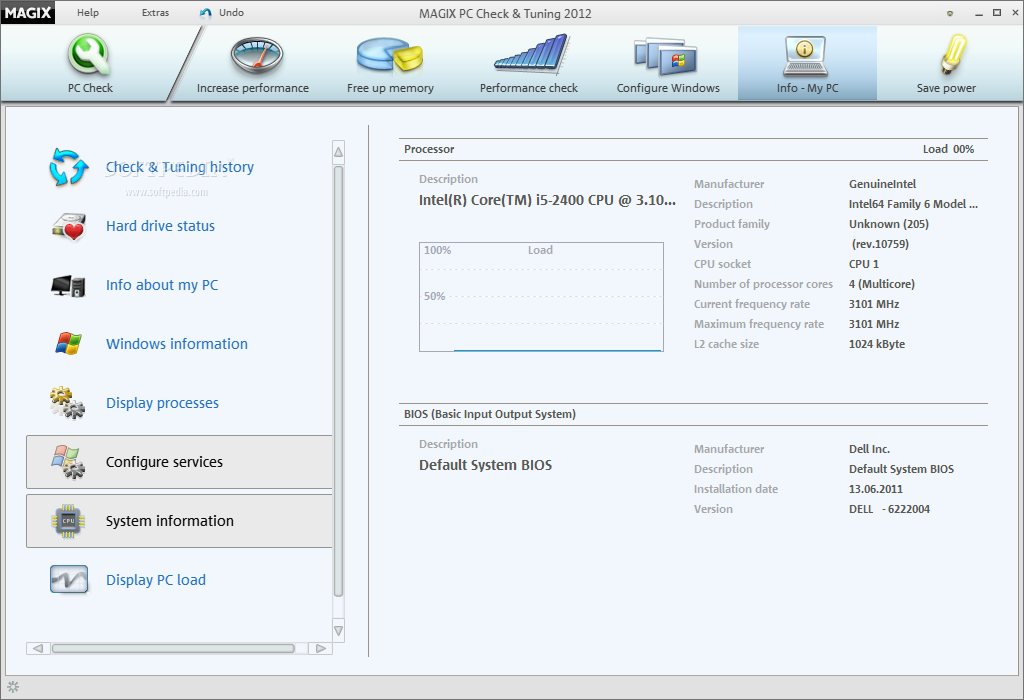Switch to the Free up memory tab label
The image size is (1024, 700).
point(391,88)
